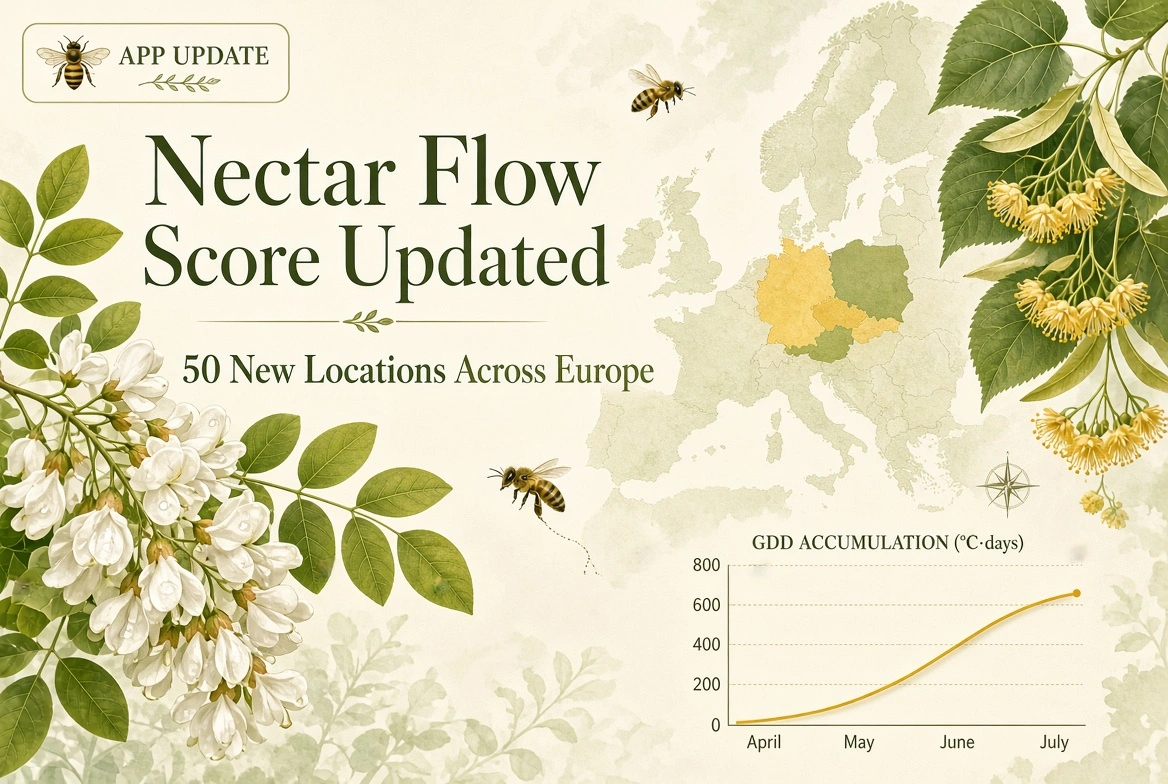Click the APP UPDATE badge
Viewport: 1168px width, 784px height.
156,63
